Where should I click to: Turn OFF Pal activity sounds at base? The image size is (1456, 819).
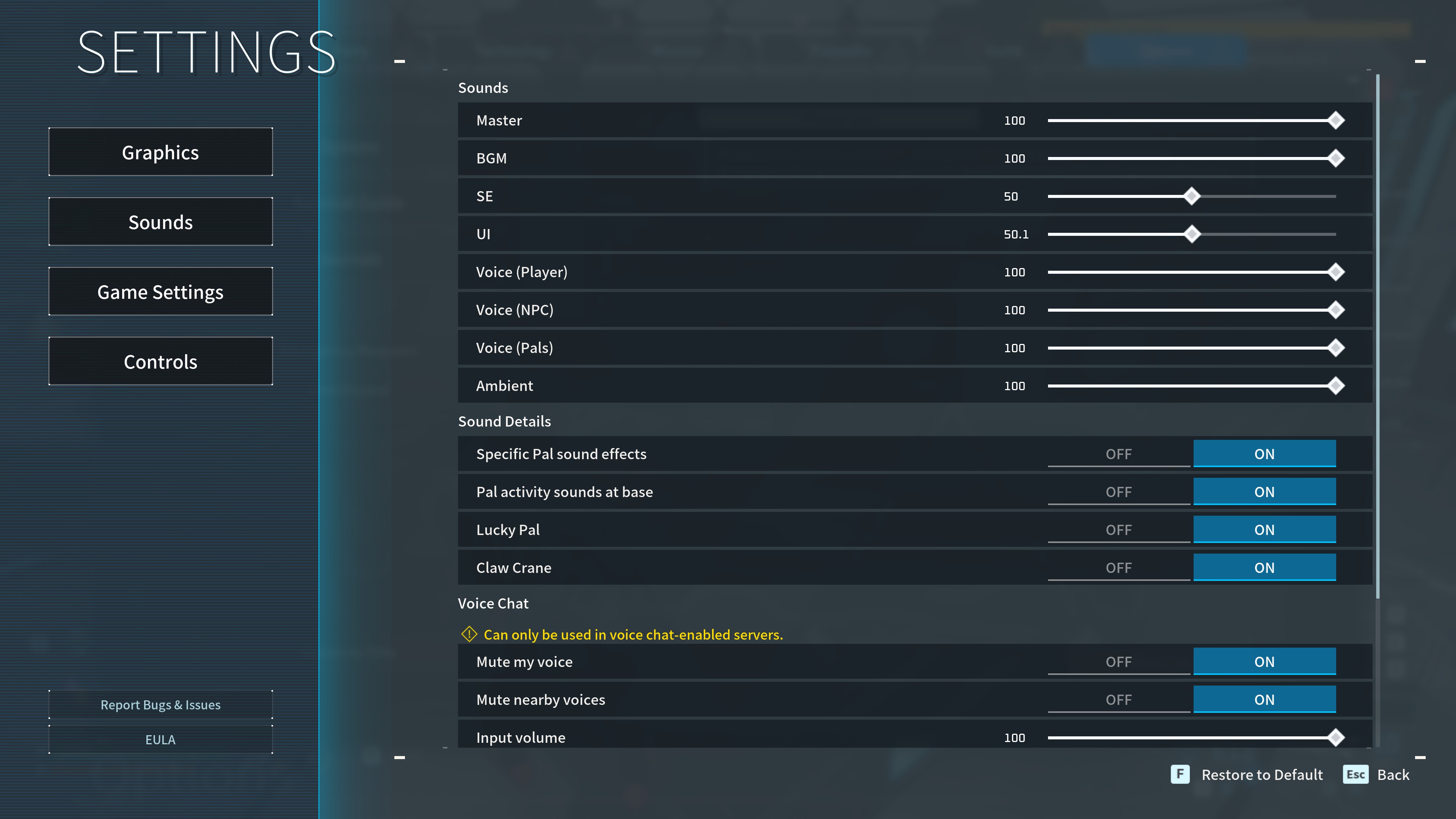click(x=1119, y=492)
